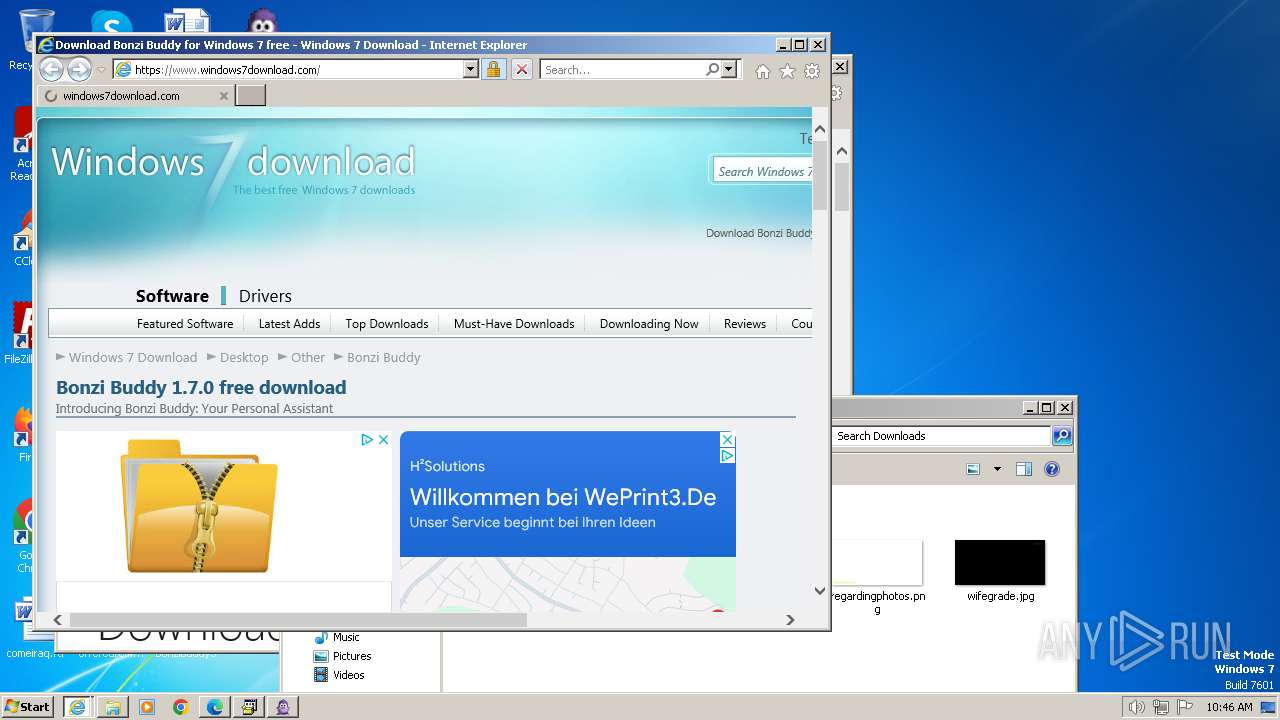Click the magnifier icon in IE search box
1280x720 pixels.
tap(712, 70)
